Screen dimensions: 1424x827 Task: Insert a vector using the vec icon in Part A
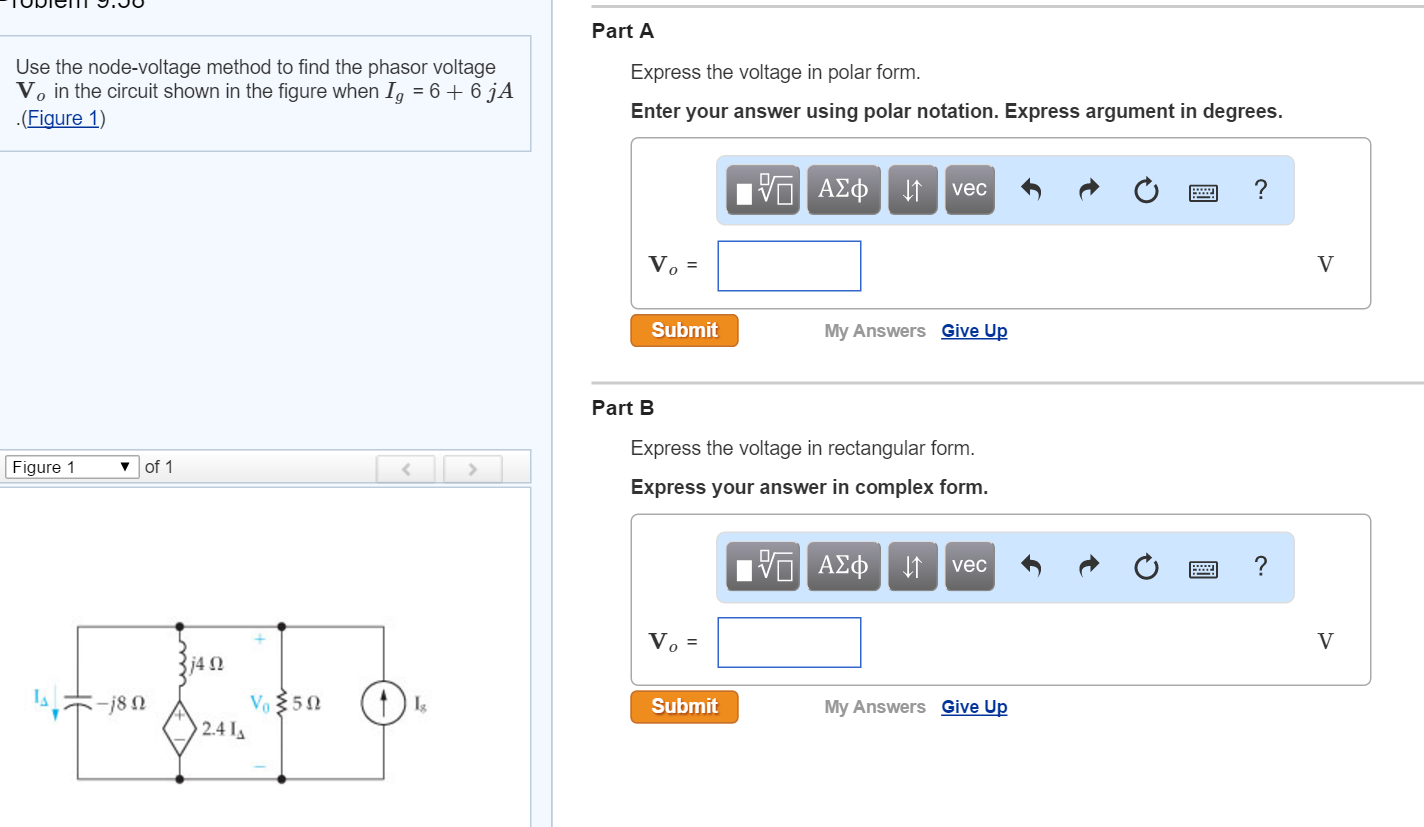(969, 189)
